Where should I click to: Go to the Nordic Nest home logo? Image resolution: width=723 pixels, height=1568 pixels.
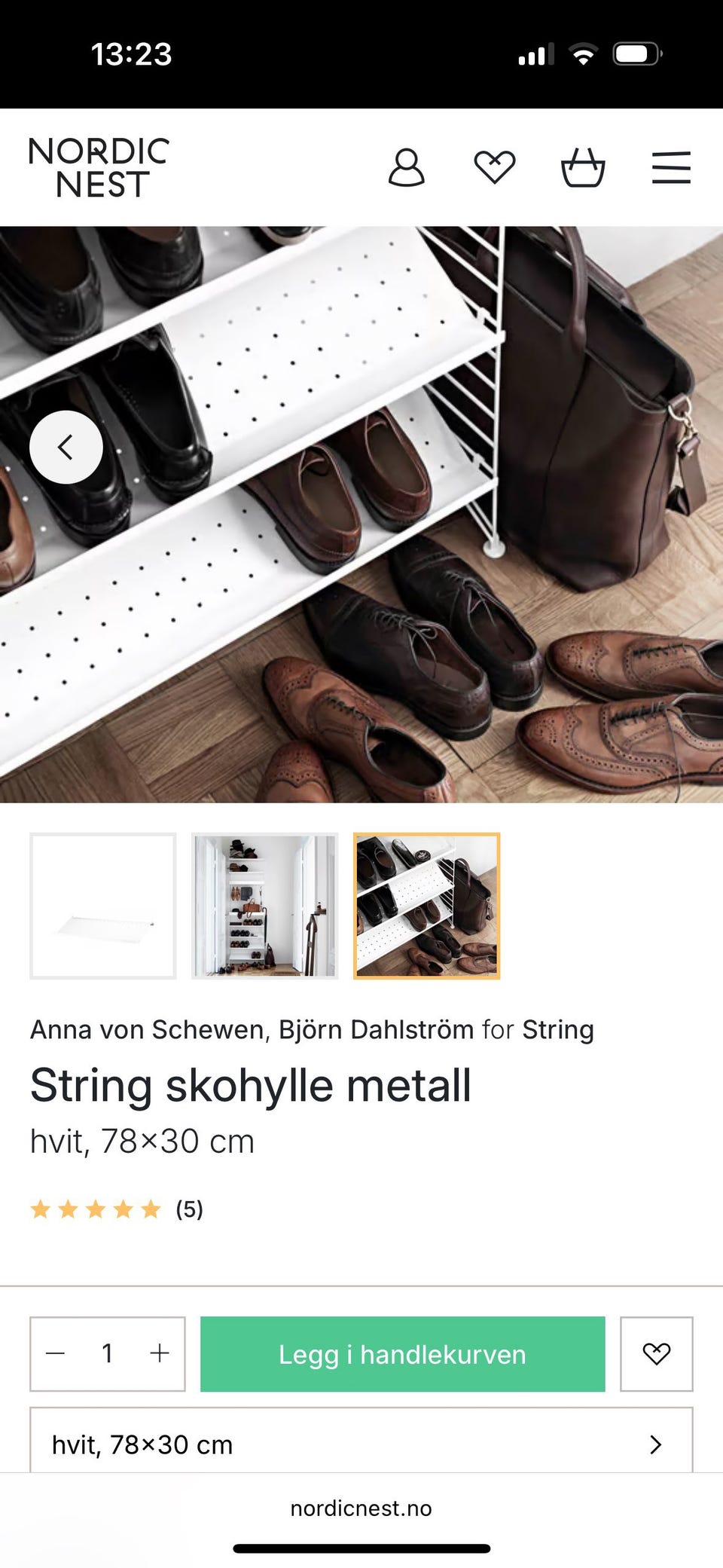coord(99,167)
